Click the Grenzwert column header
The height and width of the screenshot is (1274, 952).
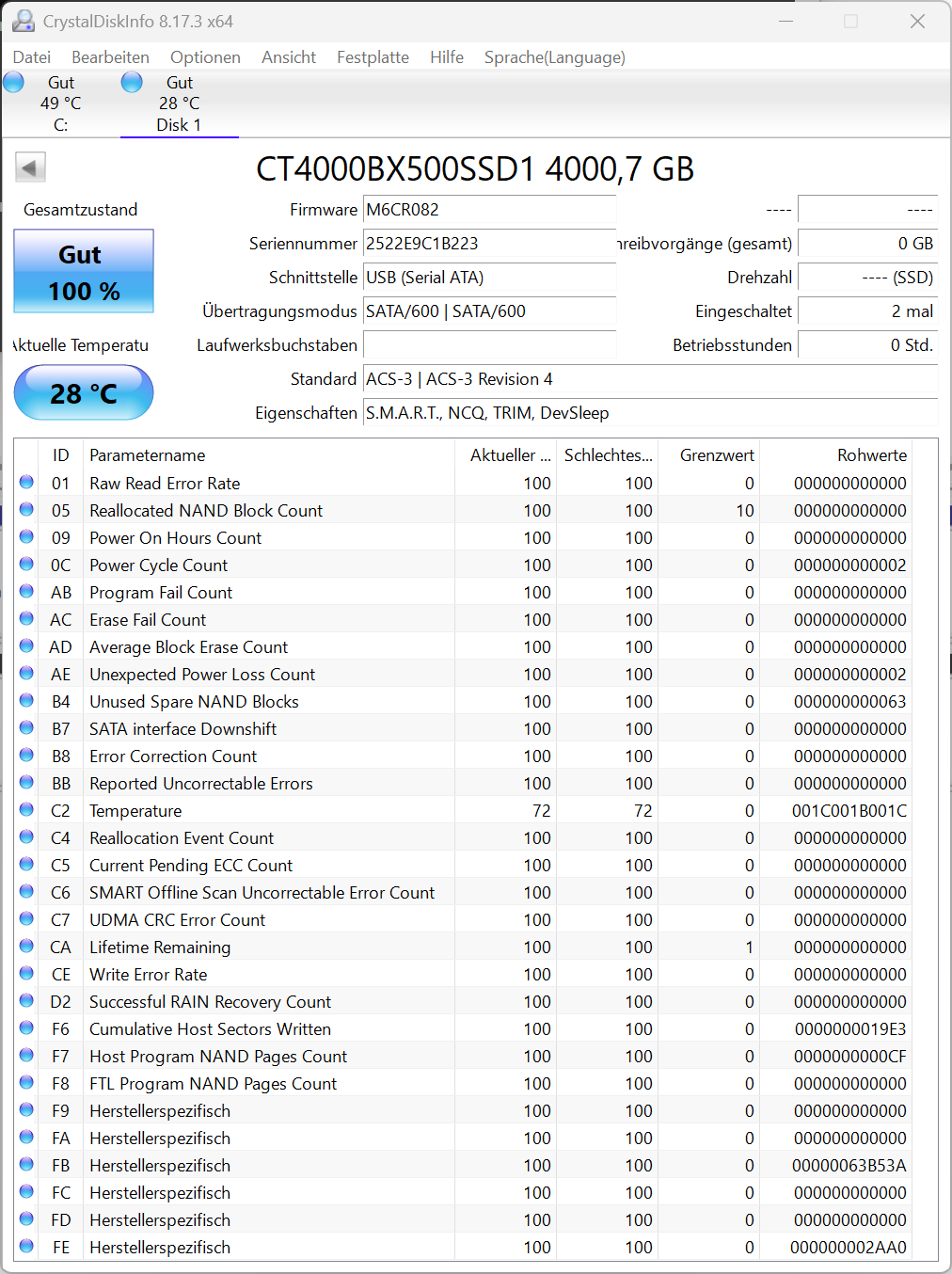708,454
